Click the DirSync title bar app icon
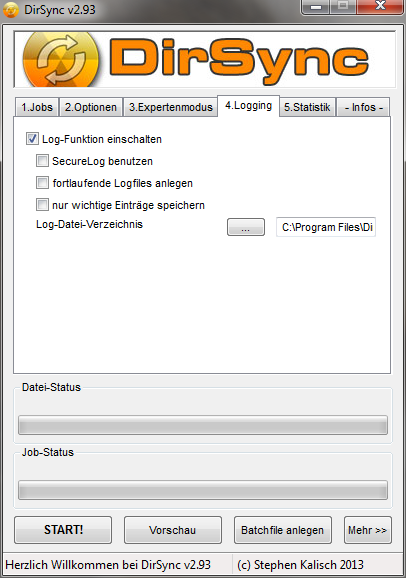The image size is (406, 578). pyautogui.click(x=11, y=10)
